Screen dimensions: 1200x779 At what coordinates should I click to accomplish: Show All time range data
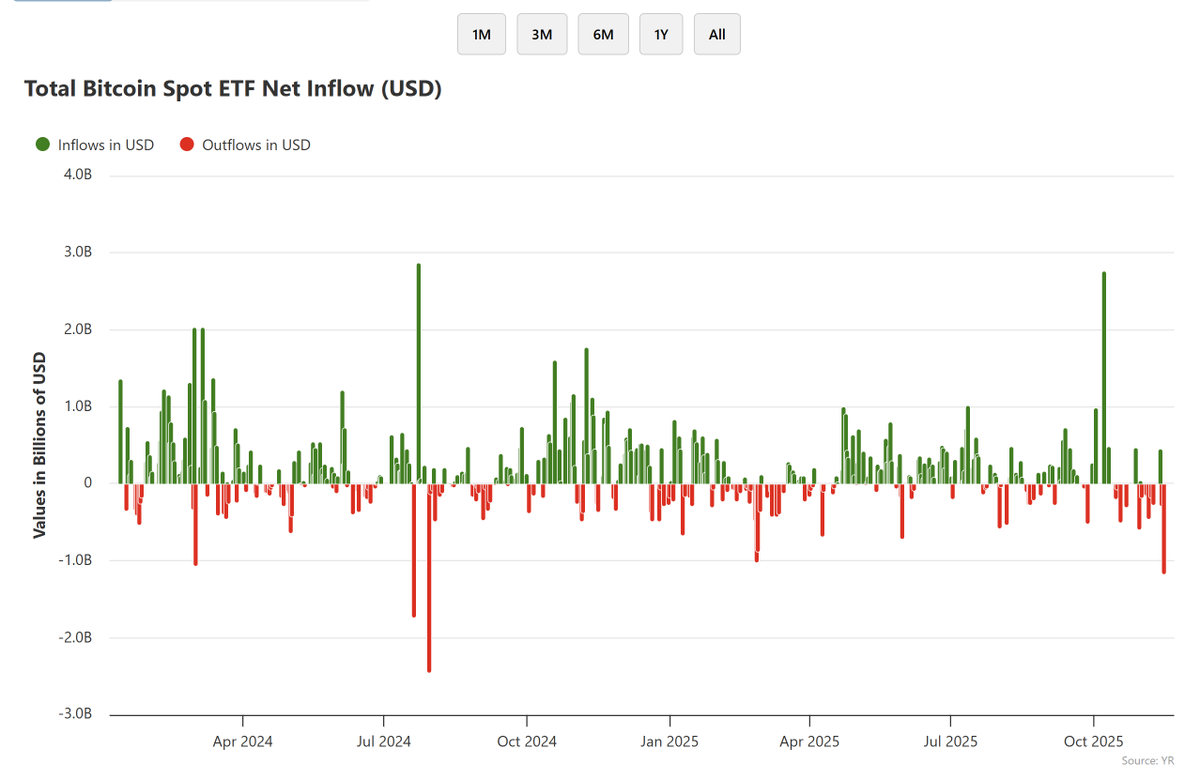tap(717, 34)
